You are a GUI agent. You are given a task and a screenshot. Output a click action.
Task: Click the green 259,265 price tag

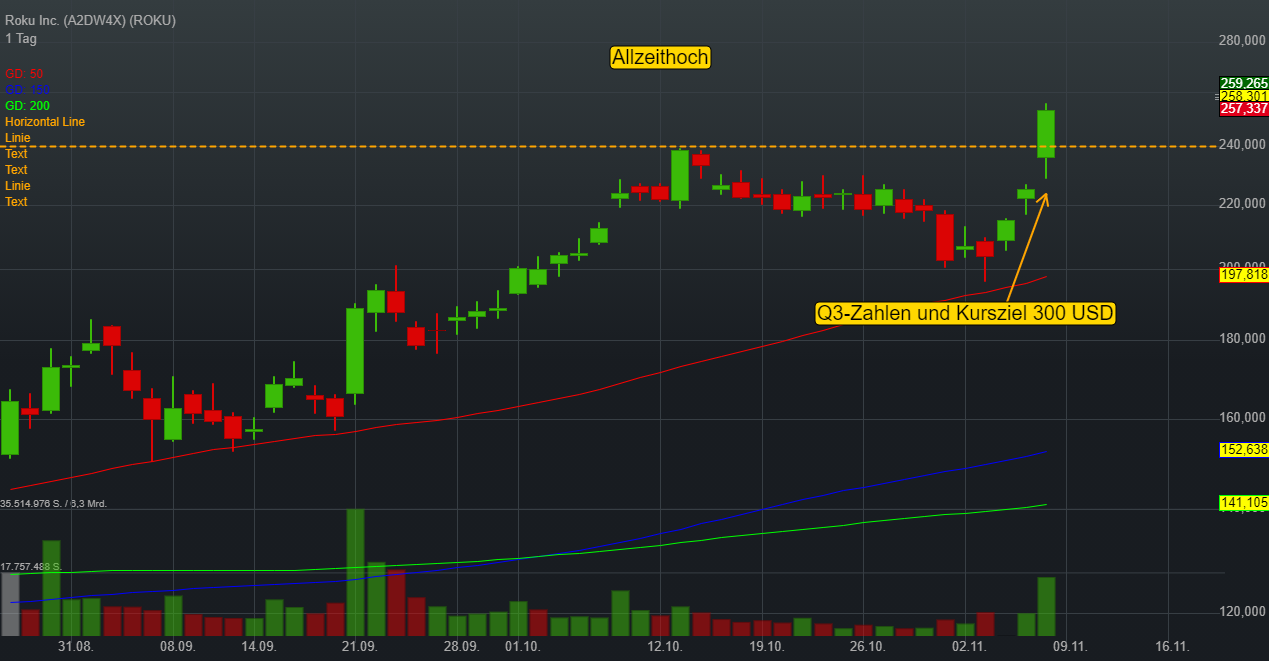[1244, 83]
